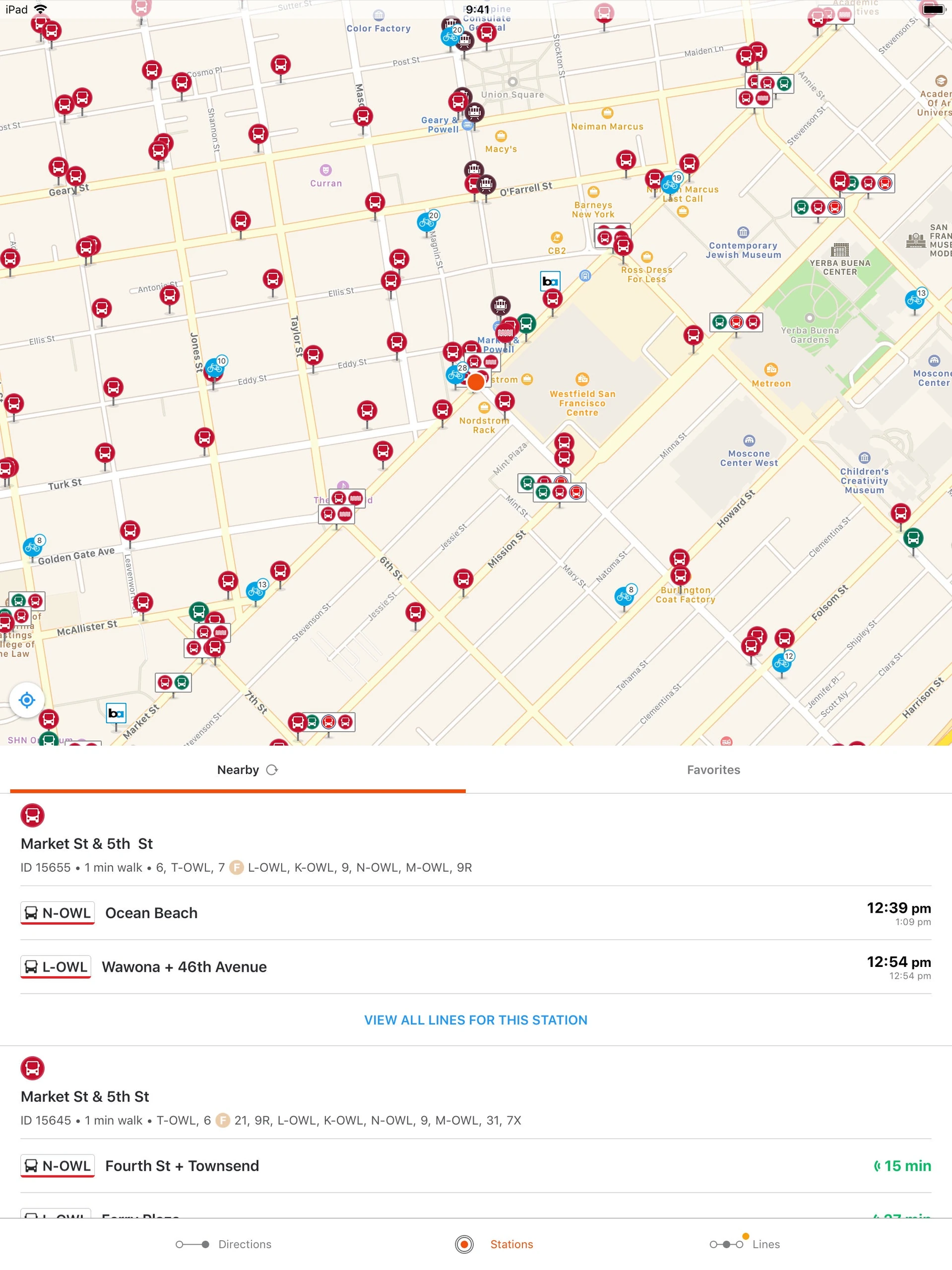Tap cable car stop icon on O'Farrell St
Viewport: 952px width, 1270px height.
tap(486, 184)
